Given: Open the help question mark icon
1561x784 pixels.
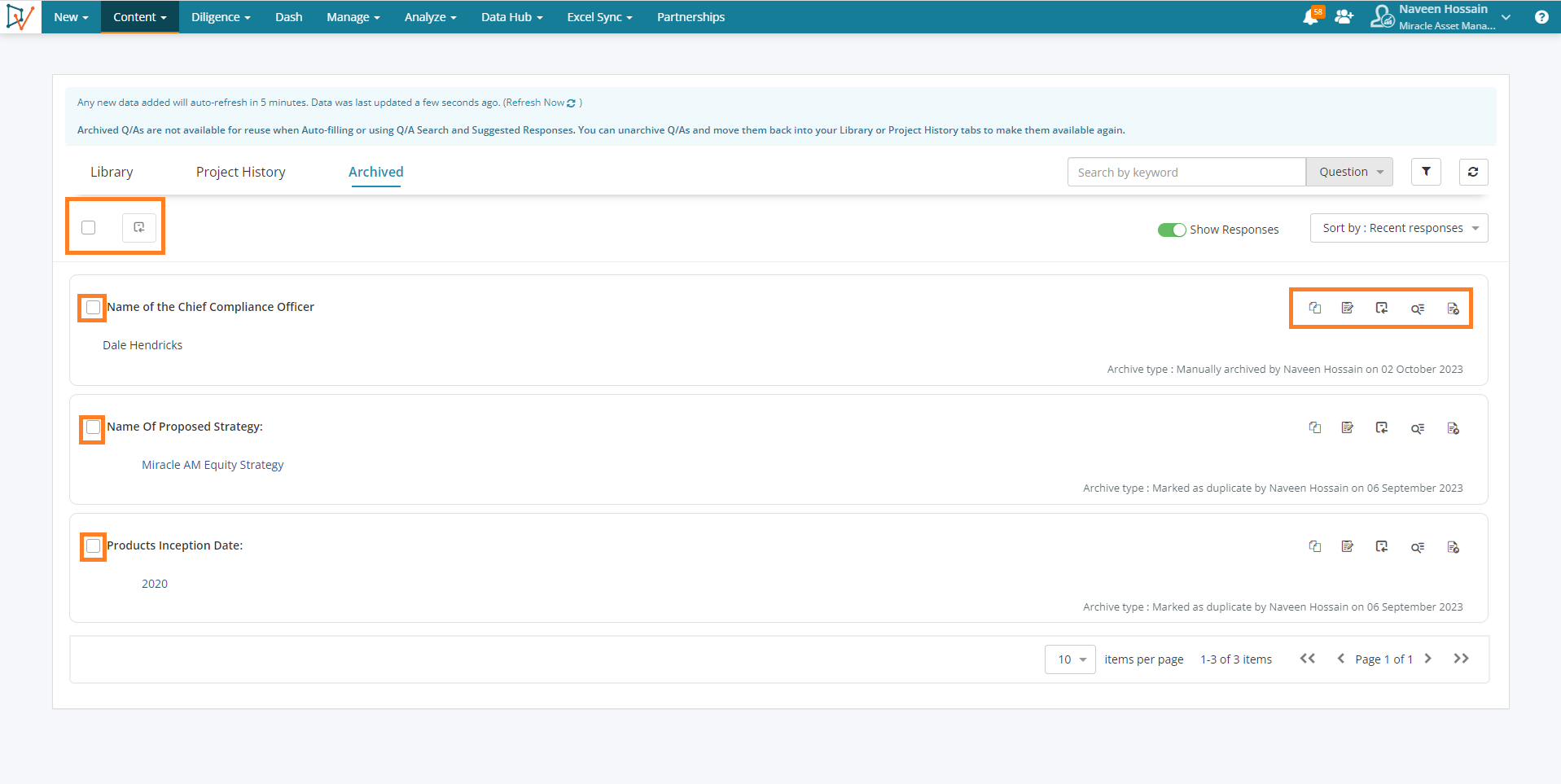Looking at the screenshot, I should pyautogui.click(x=1541, y=17).
